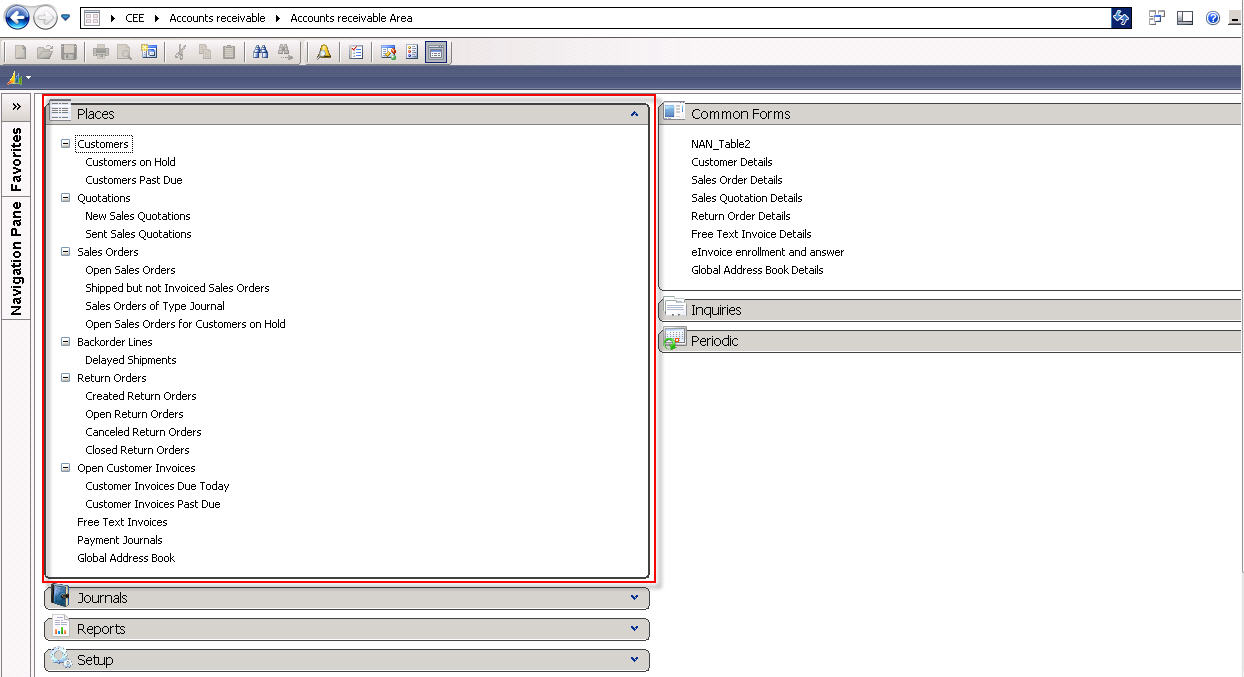Collapse the Customers tree node
1244x677 pixels.
66,144
